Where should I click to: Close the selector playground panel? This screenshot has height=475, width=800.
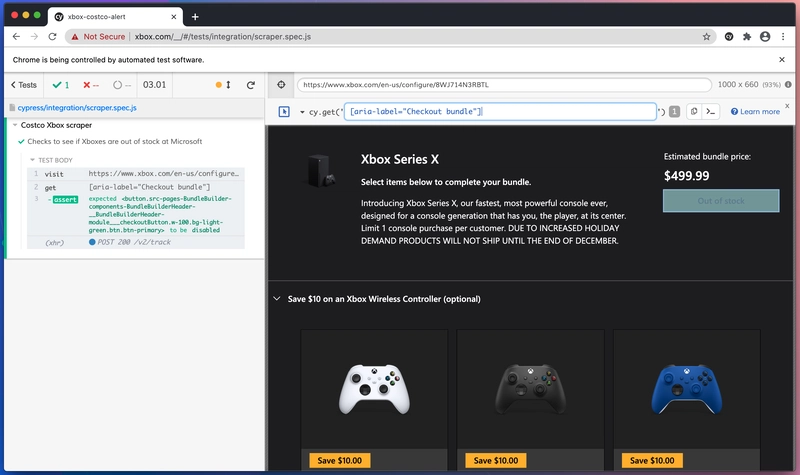pos(787,105)
